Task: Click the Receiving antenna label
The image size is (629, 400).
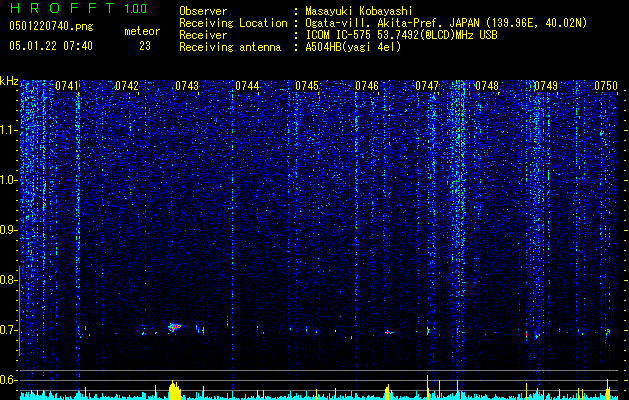Action: (230, 47)
